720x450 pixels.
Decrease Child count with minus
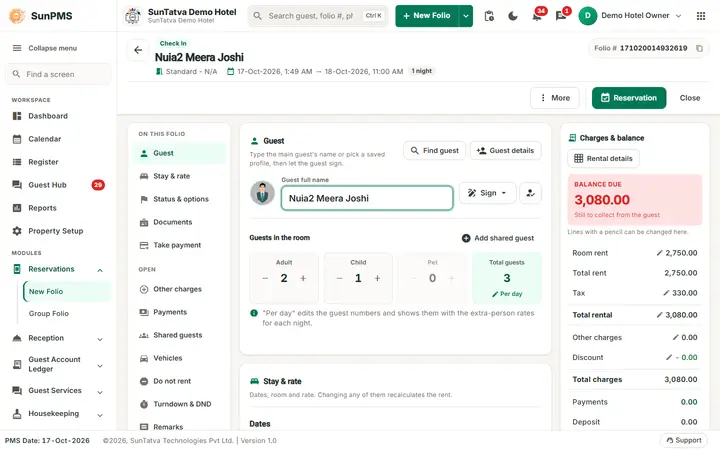tap(339, 278)
